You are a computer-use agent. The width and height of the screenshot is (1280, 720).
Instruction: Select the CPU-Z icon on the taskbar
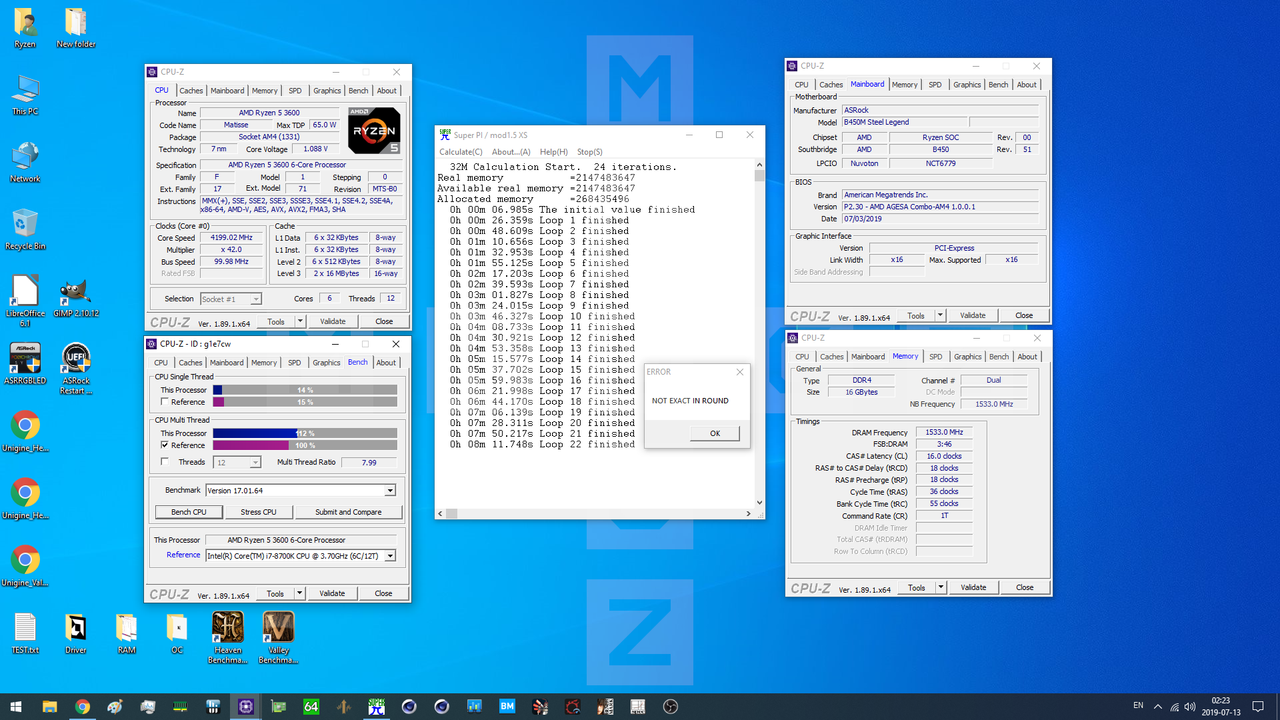[x=245, y=707]
